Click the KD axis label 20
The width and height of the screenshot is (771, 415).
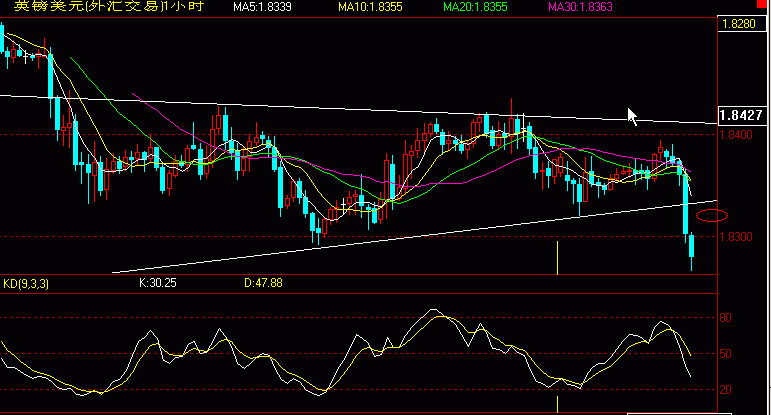pos(725,390)
